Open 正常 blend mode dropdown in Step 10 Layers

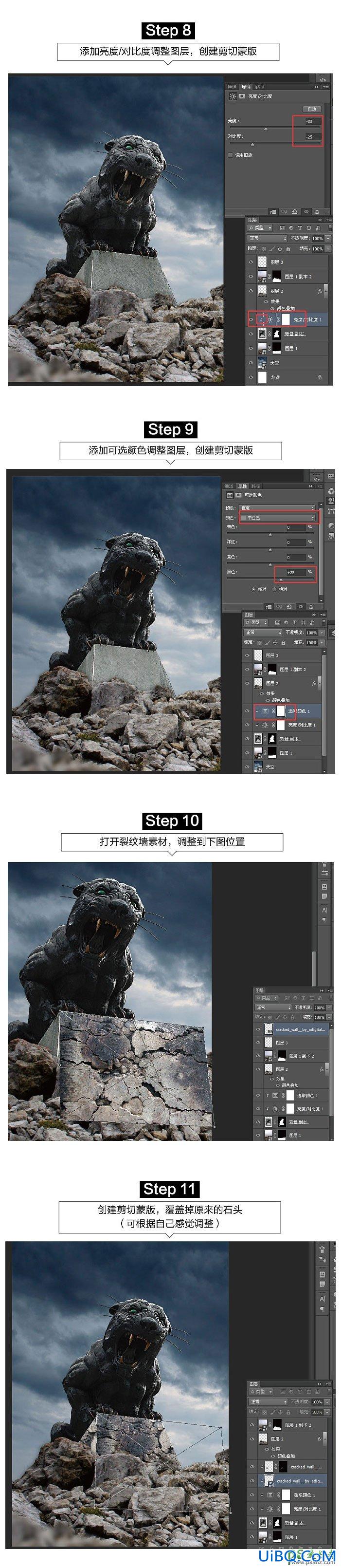(x=273, y=1008)
